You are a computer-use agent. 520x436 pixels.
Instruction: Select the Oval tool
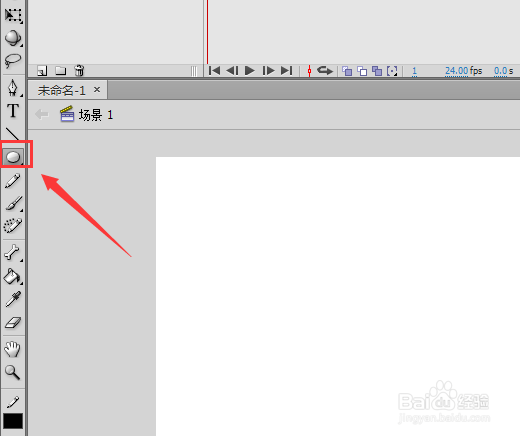tap(13, 157)
